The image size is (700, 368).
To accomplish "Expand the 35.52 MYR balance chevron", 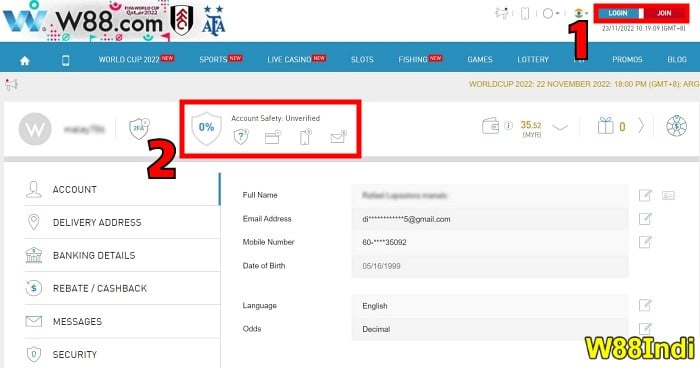I will click(x=560, y=128).
